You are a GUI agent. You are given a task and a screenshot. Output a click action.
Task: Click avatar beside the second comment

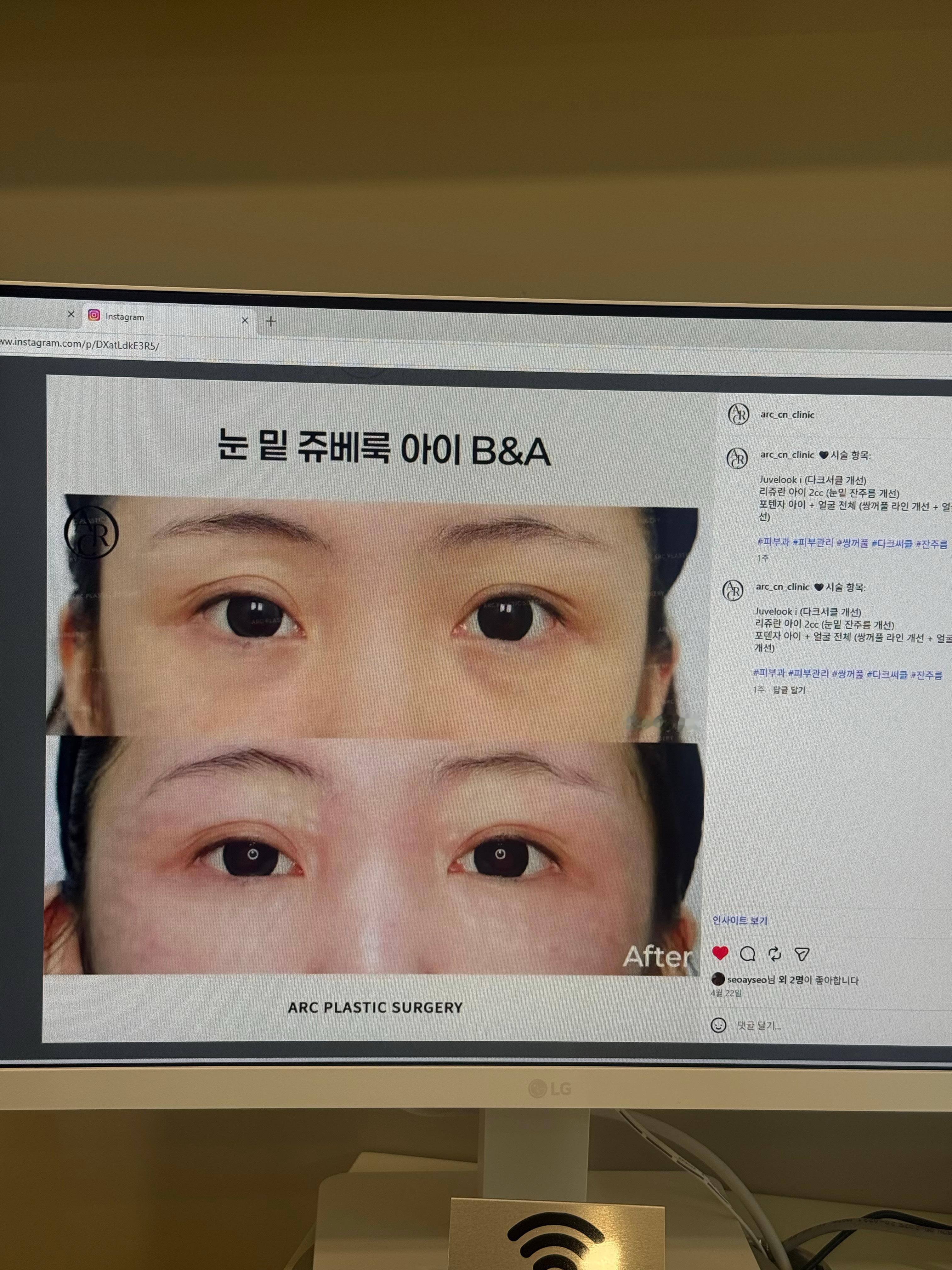tap(732, 590)
